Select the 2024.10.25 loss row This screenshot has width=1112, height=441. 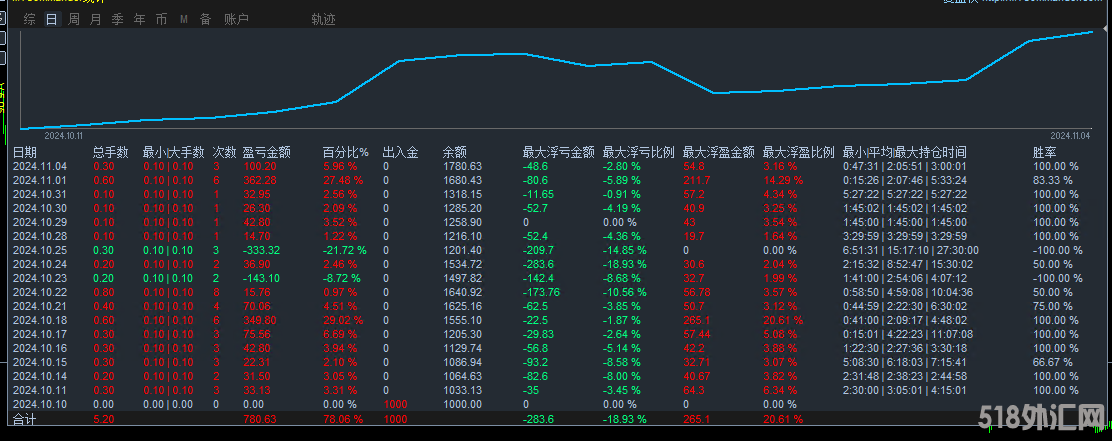pos(40,249)
